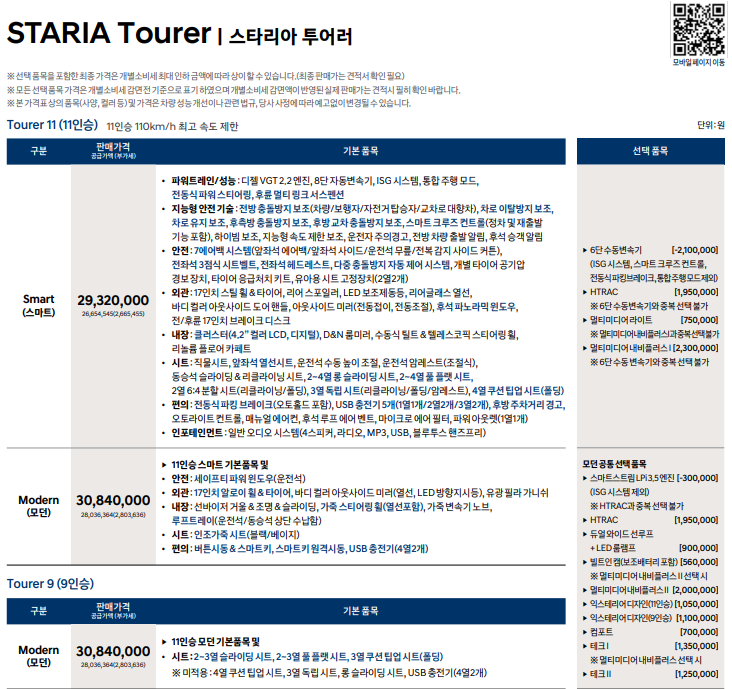Click 'HTRAC [1,950,000]' under 모던 공통 선택 품목
The width and height of the screenshot is (732, 689).
point(651,520)
